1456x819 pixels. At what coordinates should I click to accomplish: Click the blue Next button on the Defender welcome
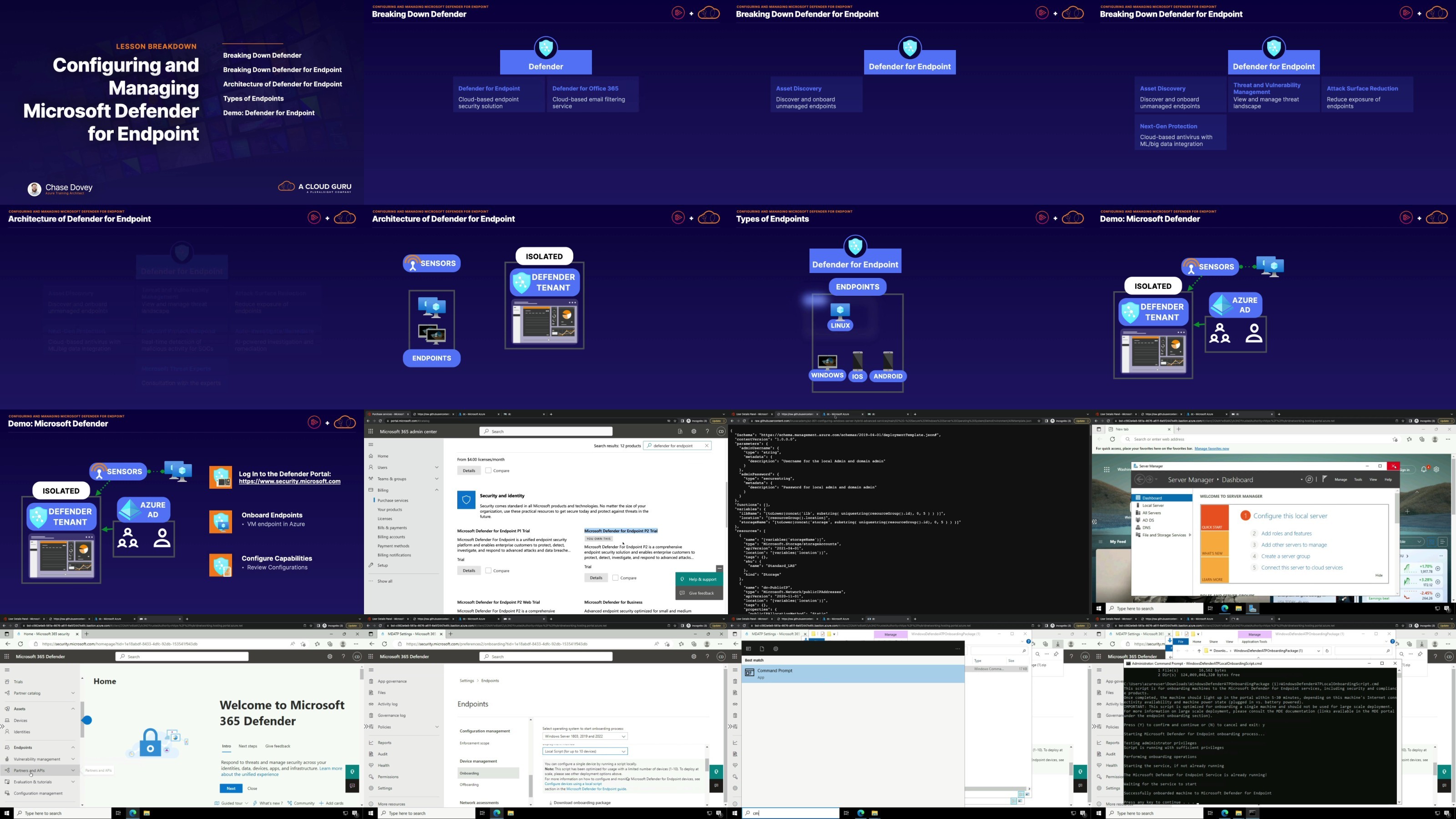pyautogui.click(x=231, y=789)
